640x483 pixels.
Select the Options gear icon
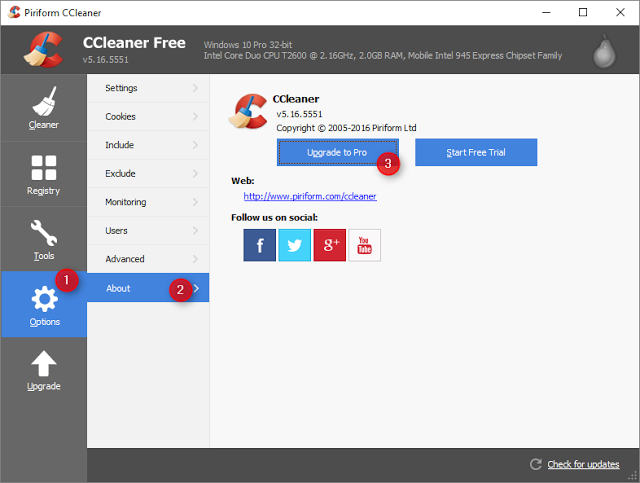[x=44, y=299]
